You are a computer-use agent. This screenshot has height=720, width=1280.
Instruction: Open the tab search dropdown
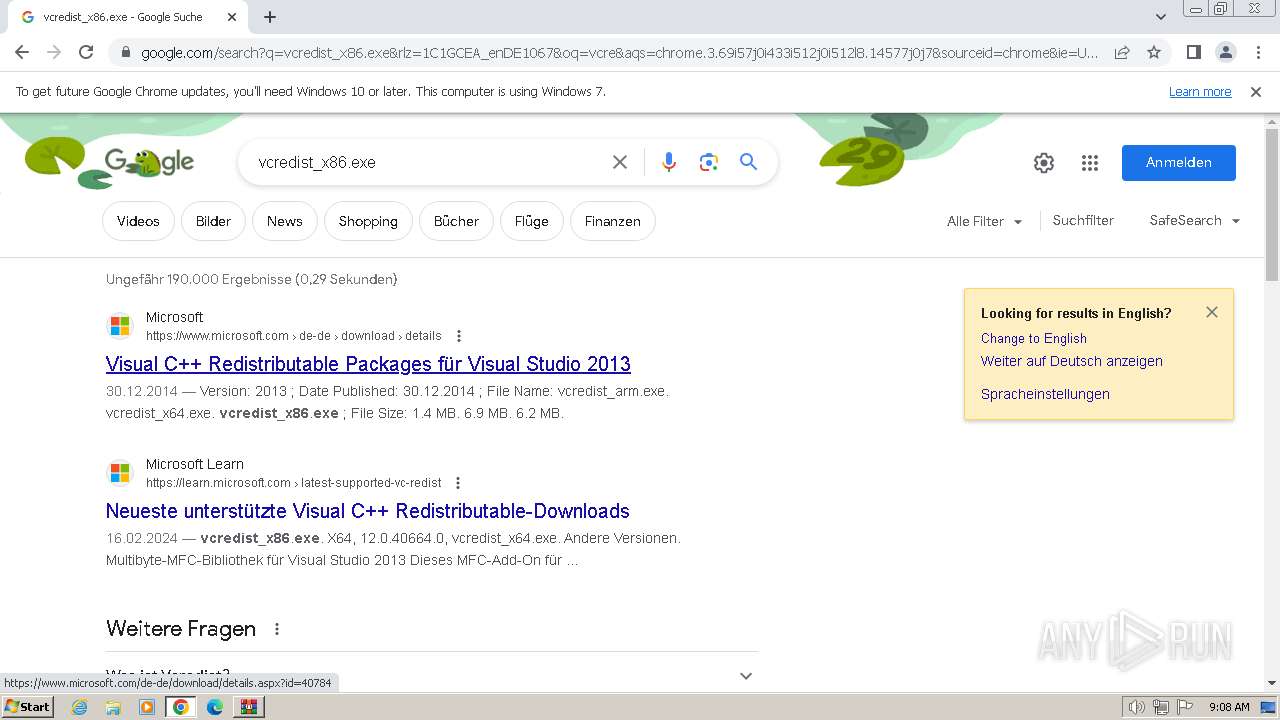point(1161,17)
